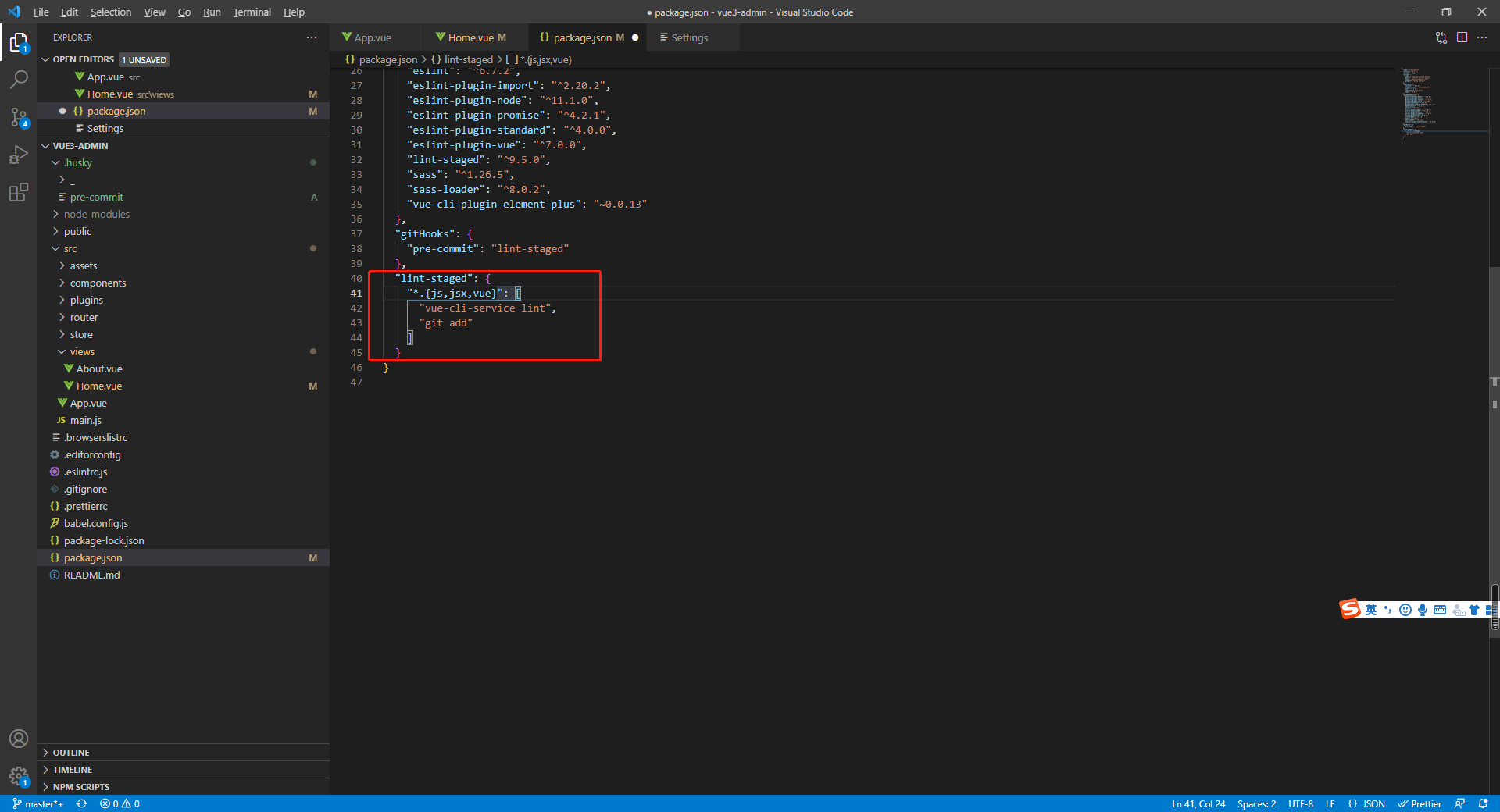Open the babel.config.js file

(x=96, y=523)
